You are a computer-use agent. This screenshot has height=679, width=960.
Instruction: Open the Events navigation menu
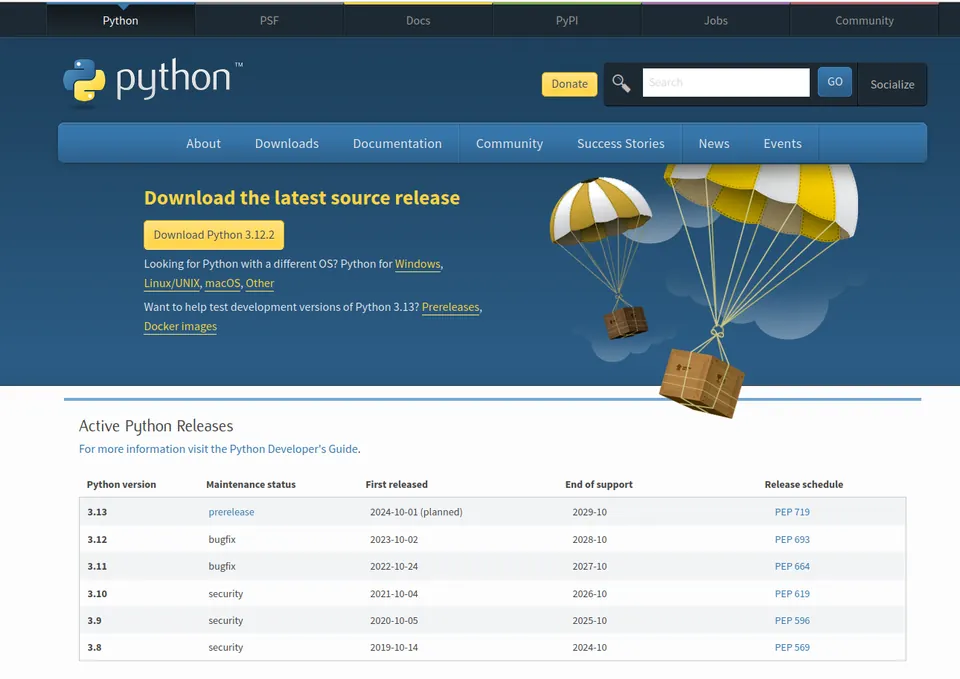click(782, 143)
